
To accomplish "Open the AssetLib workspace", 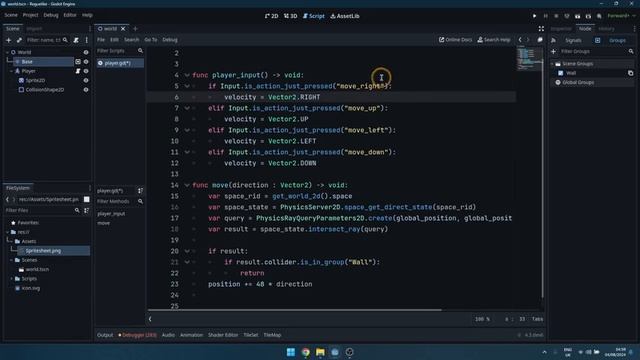I will point(345,16).
